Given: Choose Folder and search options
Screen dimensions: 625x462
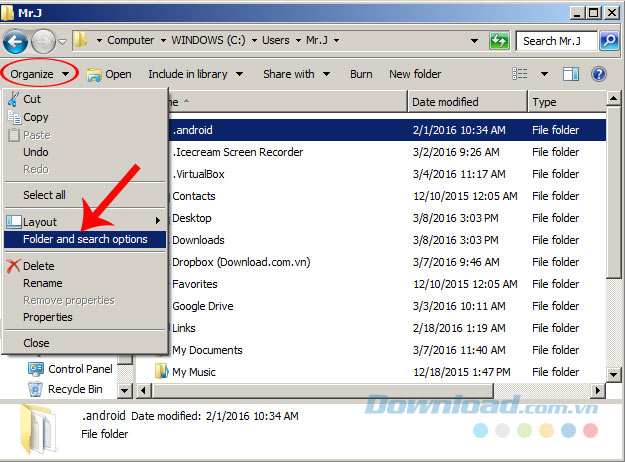Looking at the screenshot, I should tap(85, 239).
